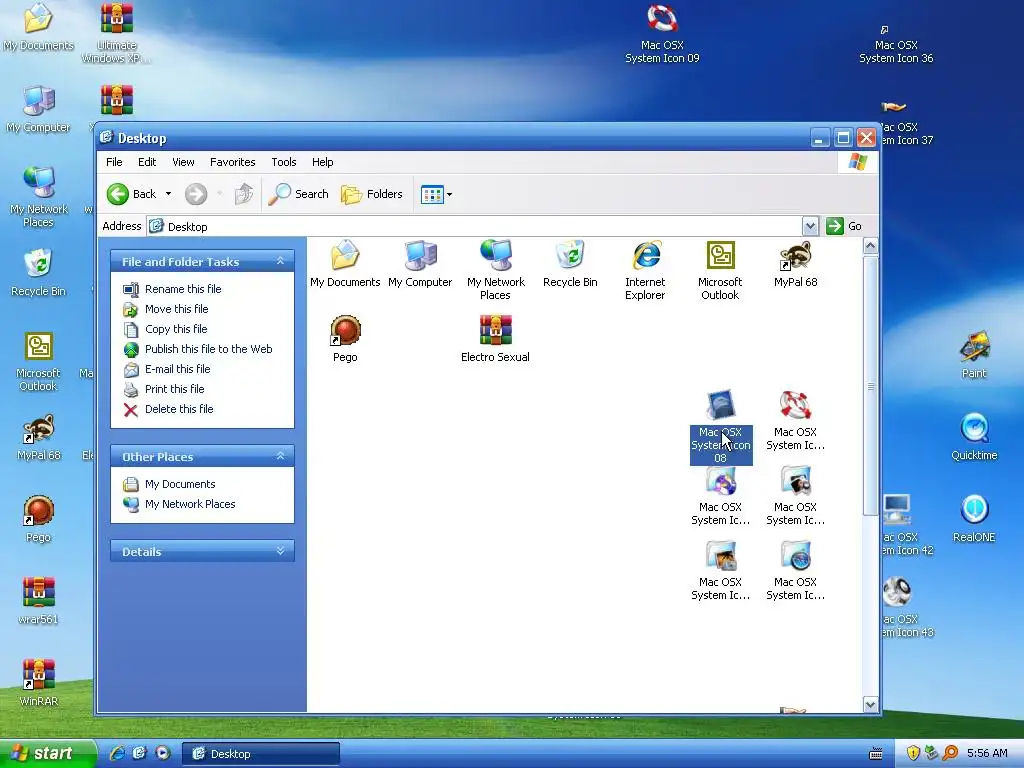Select Quicktime icon on desktop
This screenshot has width=1024, height=768.
click(974, 437)
